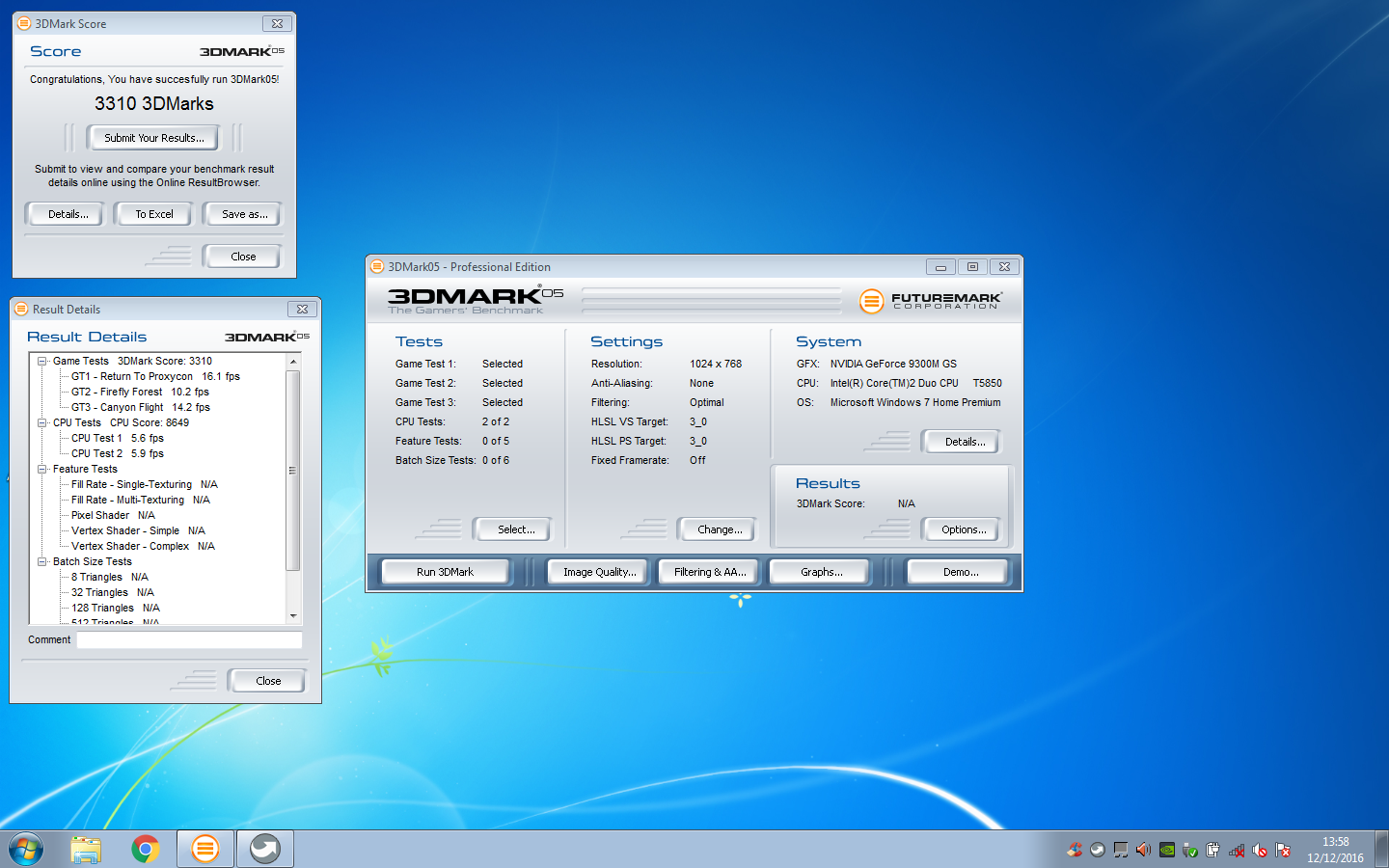The image size is (1389, 868).
Task: Select GT3 - Canyon Flight row
Action: coord(141,408)
